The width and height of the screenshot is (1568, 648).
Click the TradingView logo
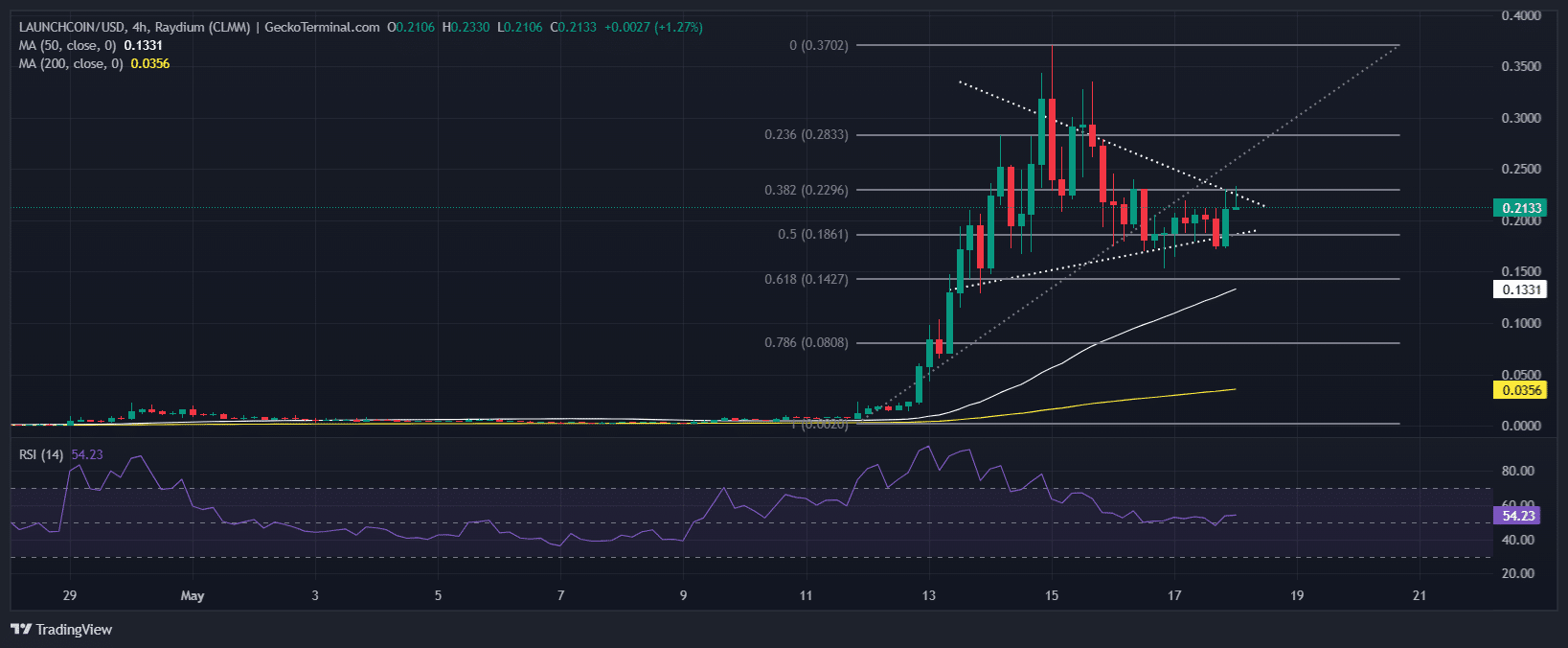point(61,630)
